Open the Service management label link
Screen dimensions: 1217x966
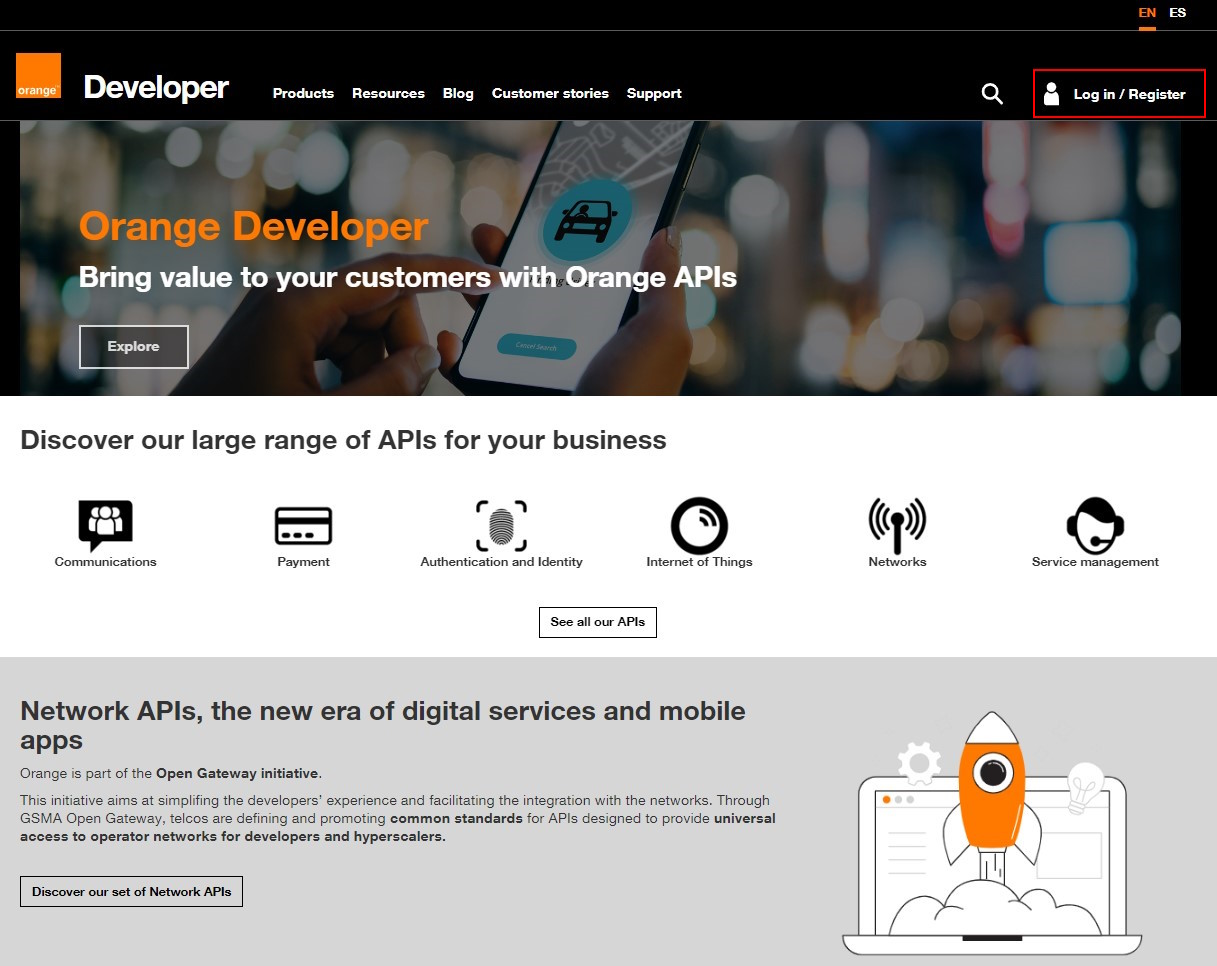click(1095, 562)
